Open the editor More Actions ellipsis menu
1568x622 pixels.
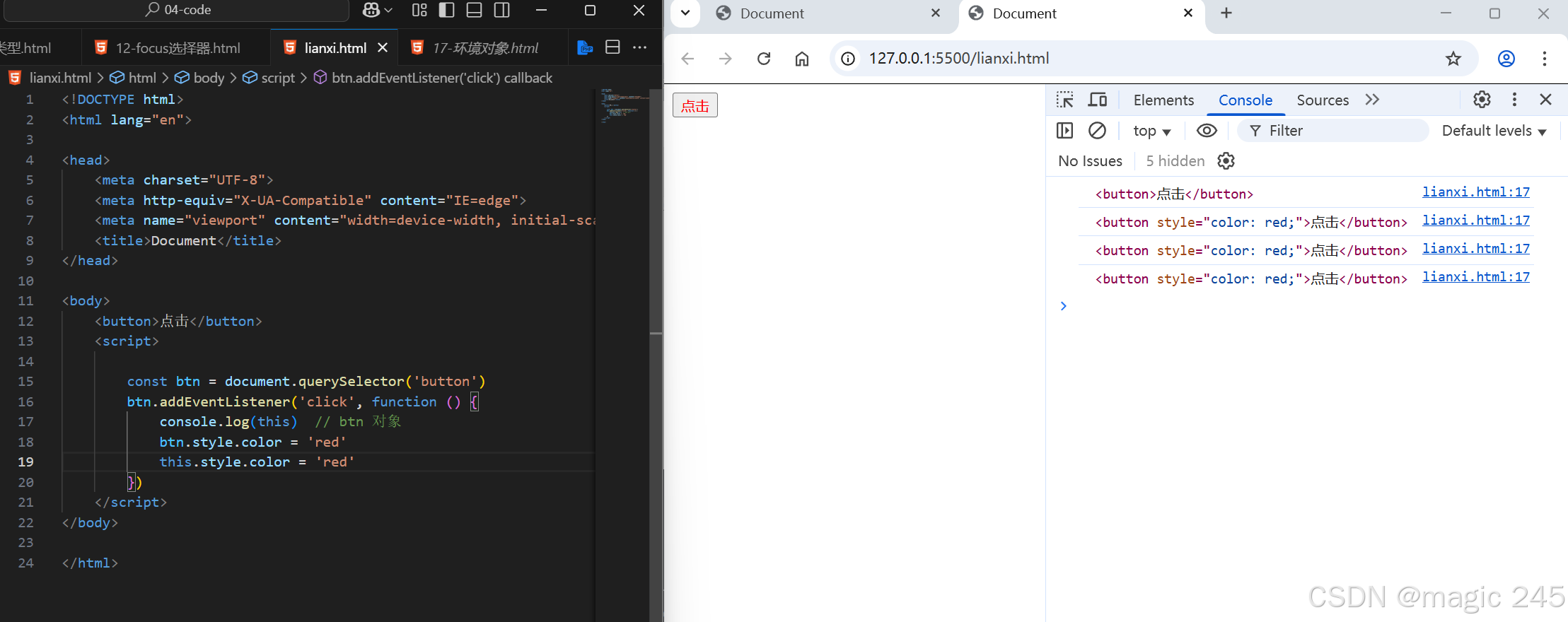point(639,47)
